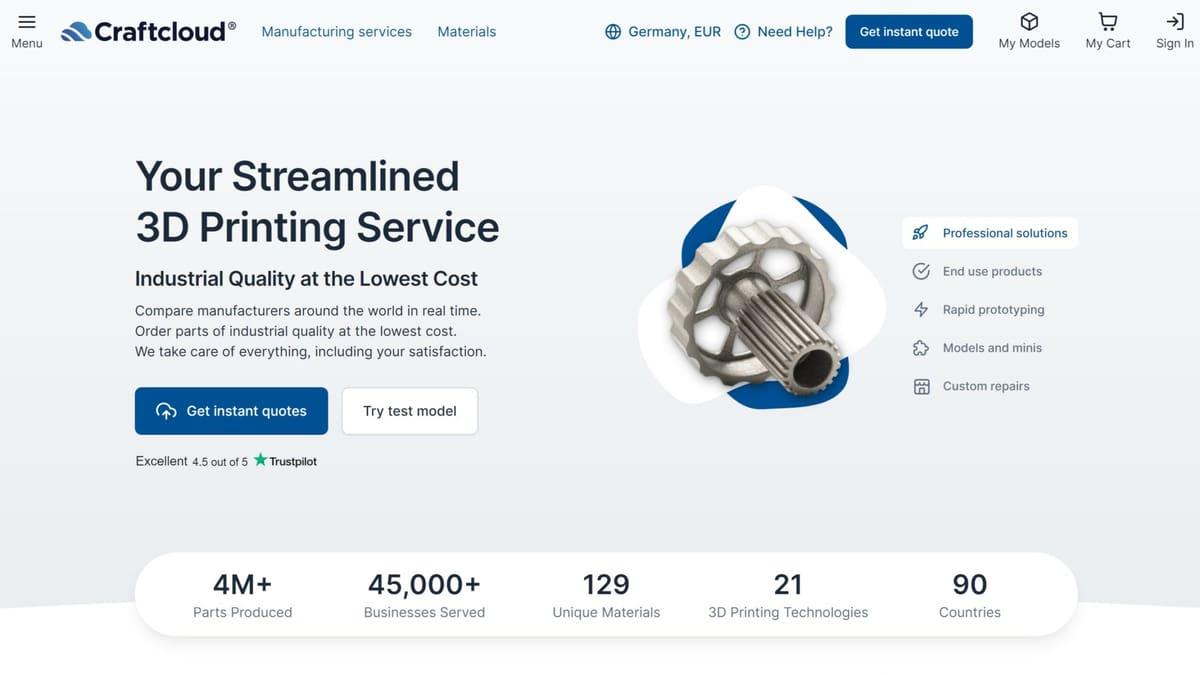The width and height of the screenshot is (1200, 675).
Task: Click the 3D printed gear part image
Action: 763,299
